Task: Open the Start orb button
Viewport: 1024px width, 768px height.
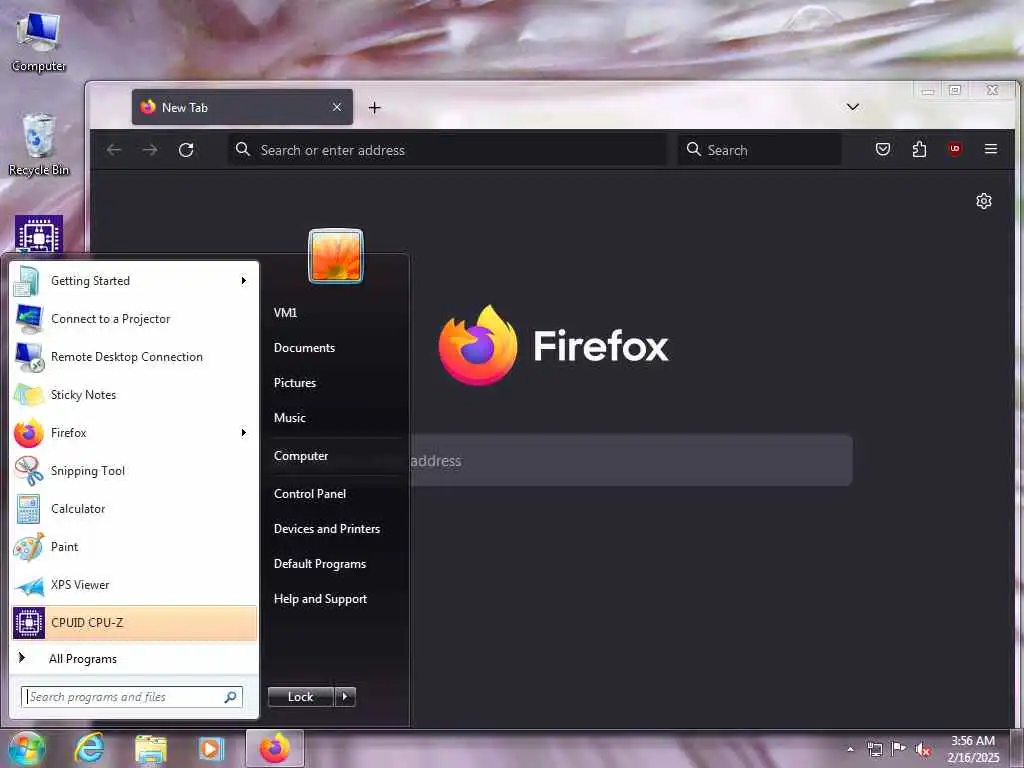Action: coord(26,749)
